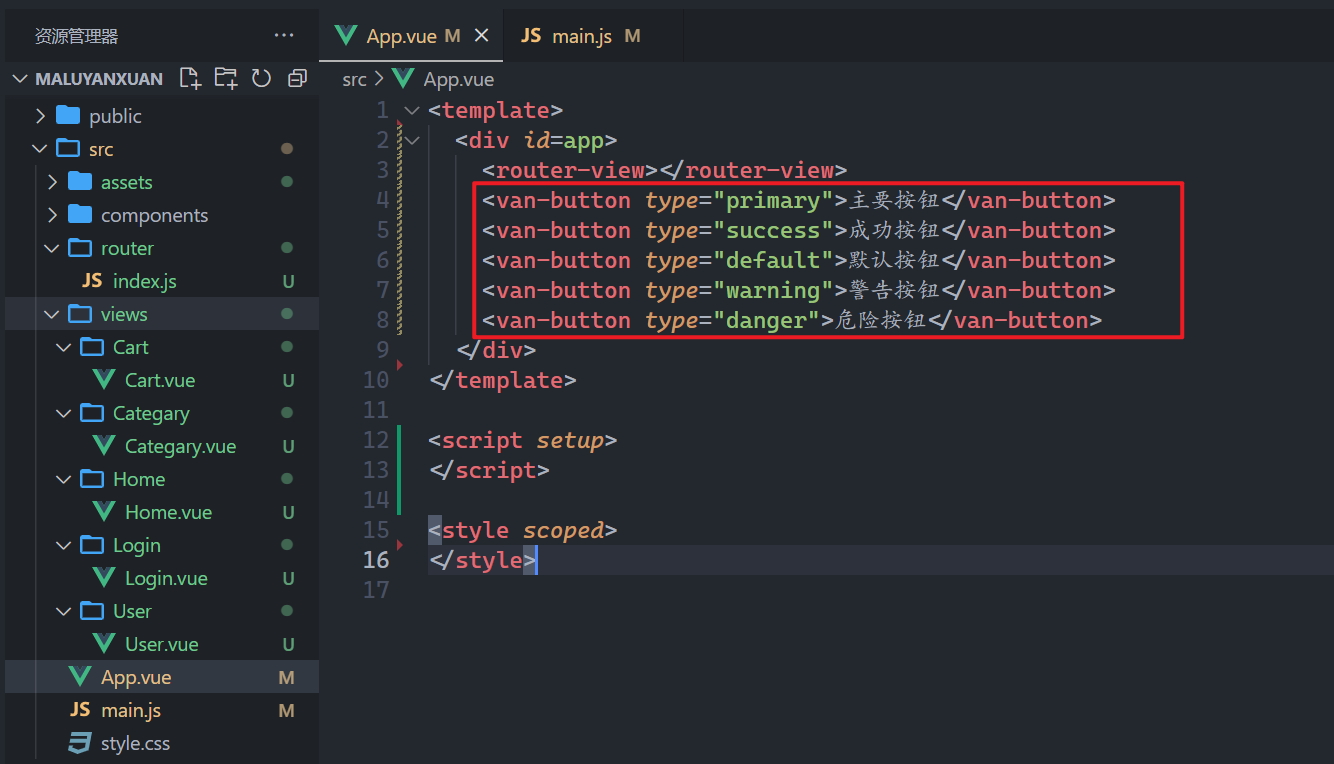1334x764 pixels.
Task: Collapse all folders using the collapse icon
Action: coord(297,78)
